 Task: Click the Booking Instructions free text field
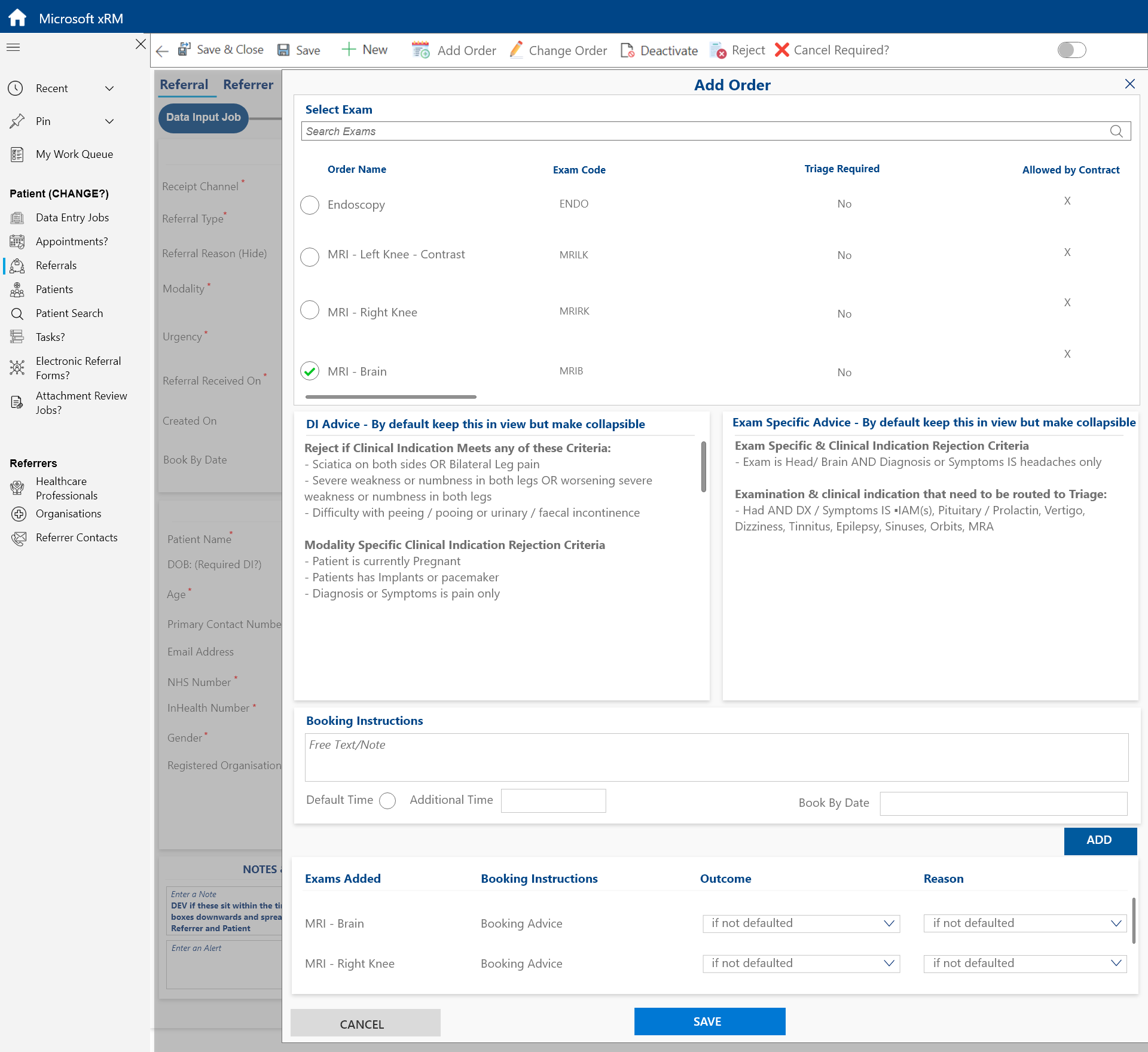[716, 757]
